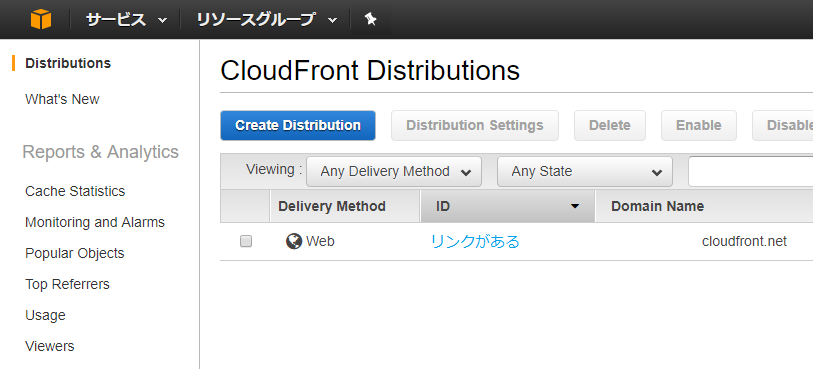Click the Delete button
813x369 pixels.
point(610,125)
